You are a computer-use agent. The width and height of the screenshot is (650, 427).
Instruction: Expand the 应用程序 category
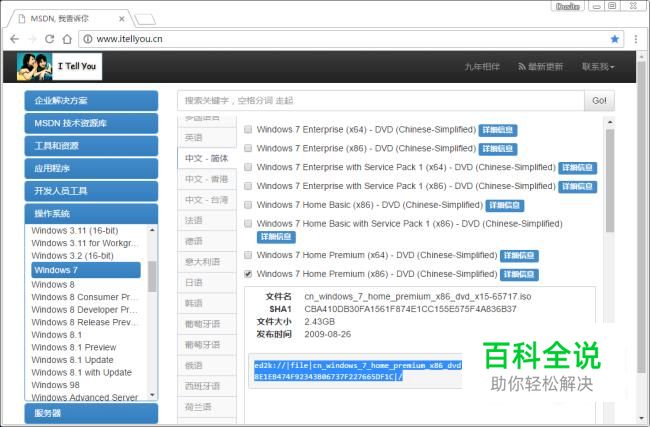(91, 168)
